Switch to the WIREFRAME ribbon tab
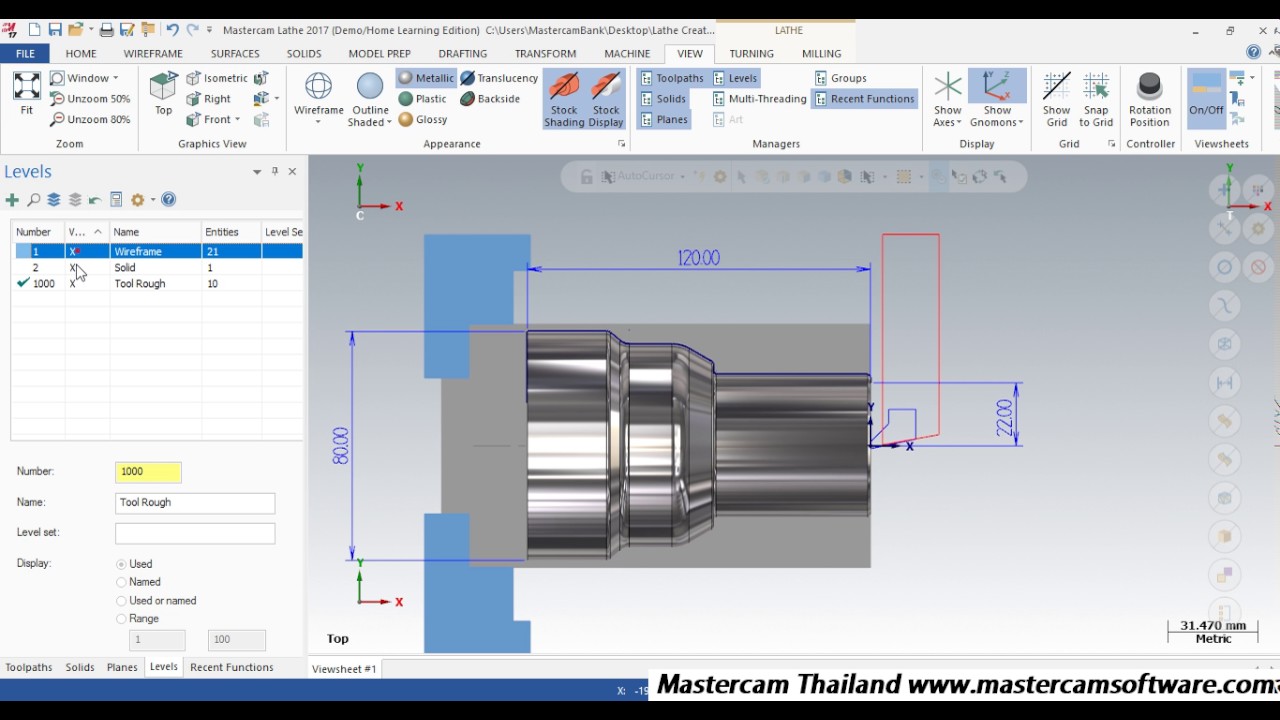This screenshot has height=720, width=1280. pyautogui.click(x=153, y=54)
